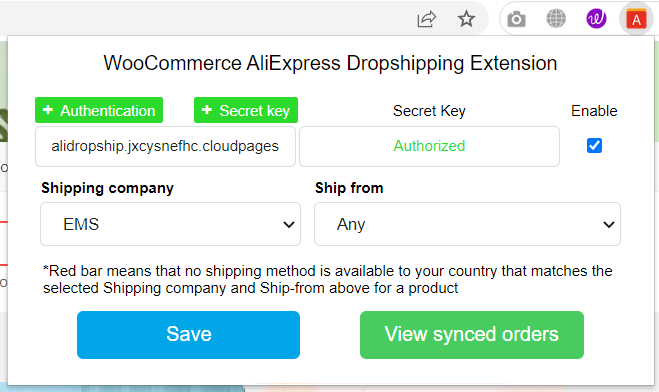Image resolution: width=659 pixels, height=392 pixels.
Task: Toggle the Enable checkbox
Action: [594, 146]
